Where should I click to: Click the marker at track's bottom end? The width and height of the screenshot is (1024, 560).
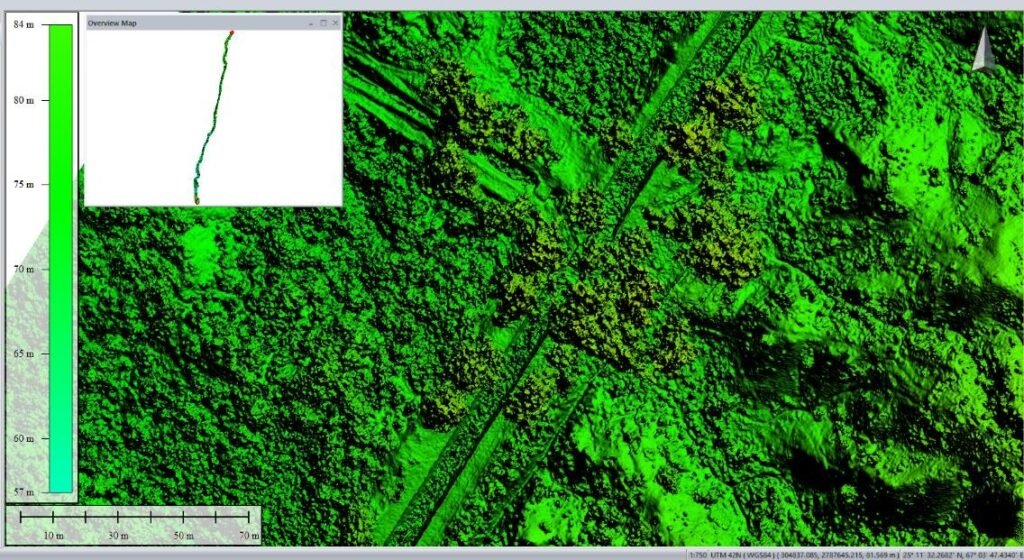point(197,201)
